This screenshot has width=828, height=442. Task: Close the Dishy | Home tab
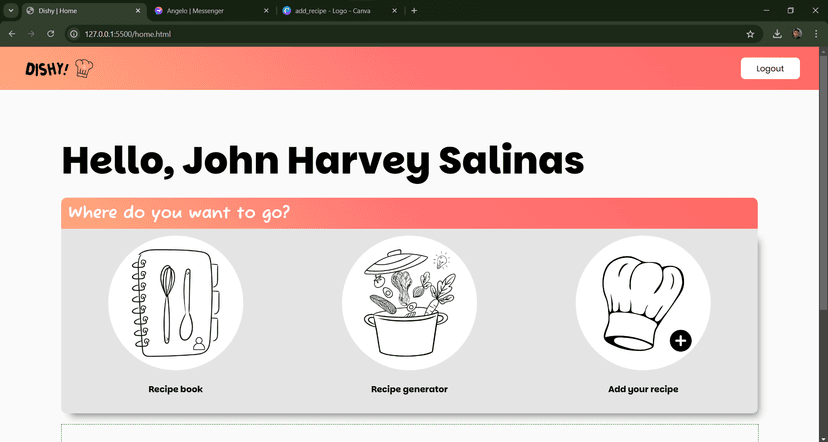tap(136, 10)
